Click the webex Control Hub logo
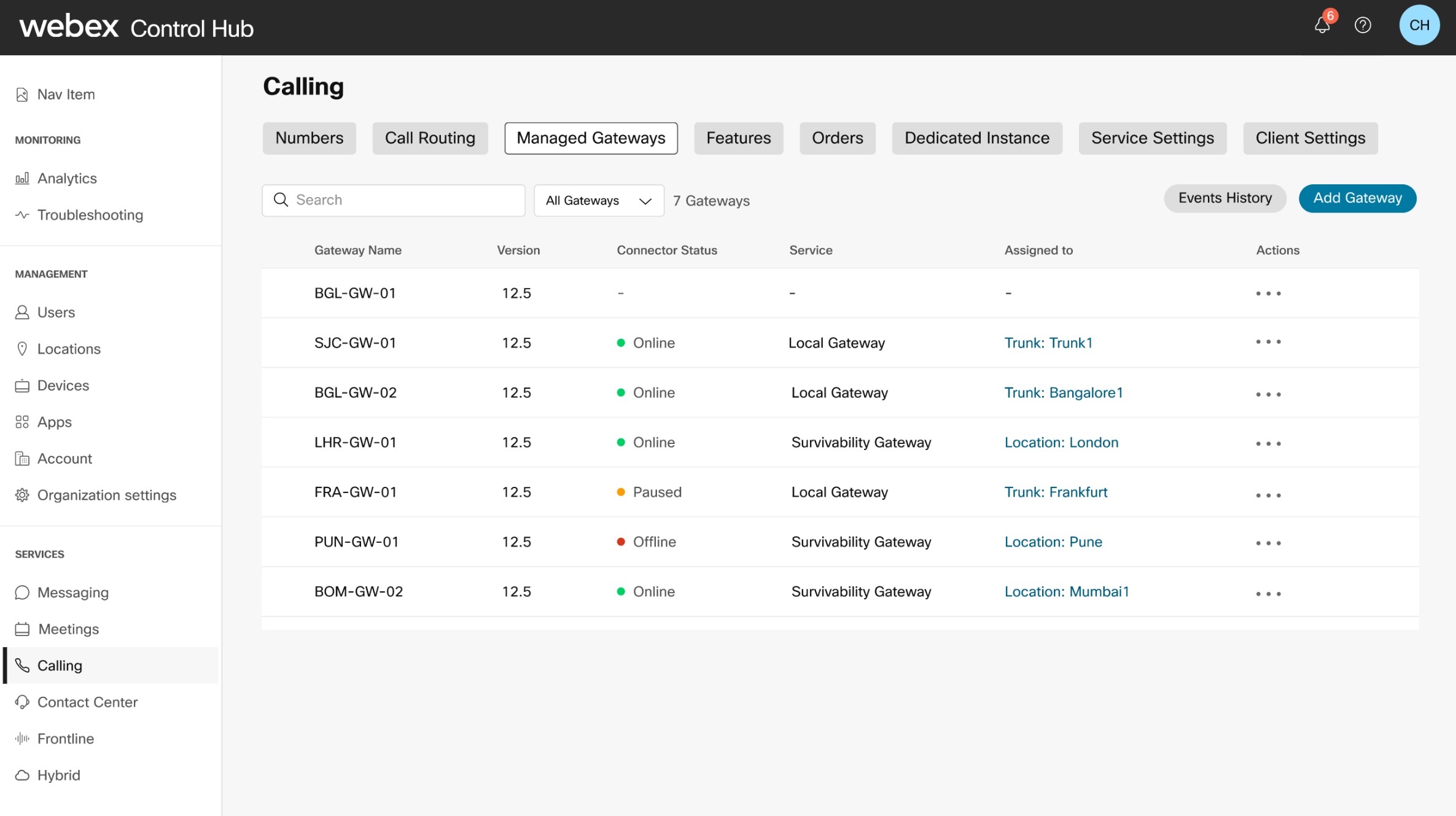The image size is (1456, 816). 136,28
